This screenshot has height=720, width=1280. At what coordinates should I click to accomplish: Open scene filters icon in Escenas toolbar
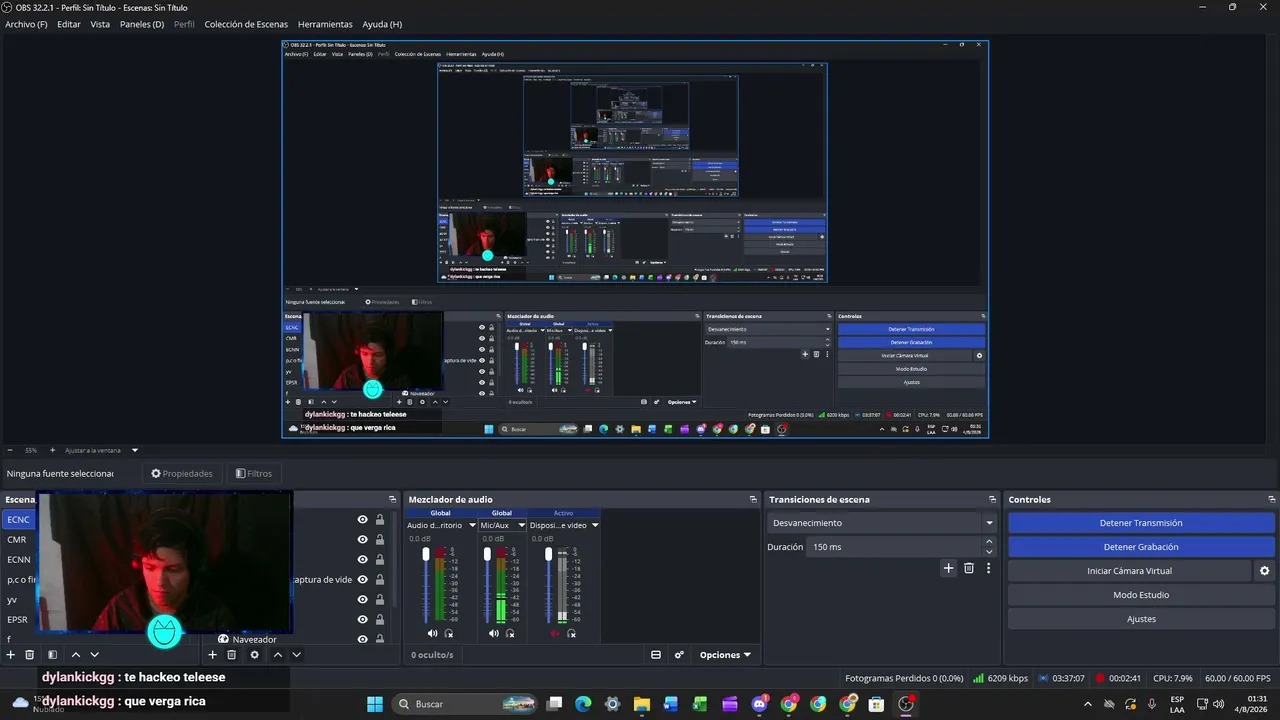click(53, 655)
